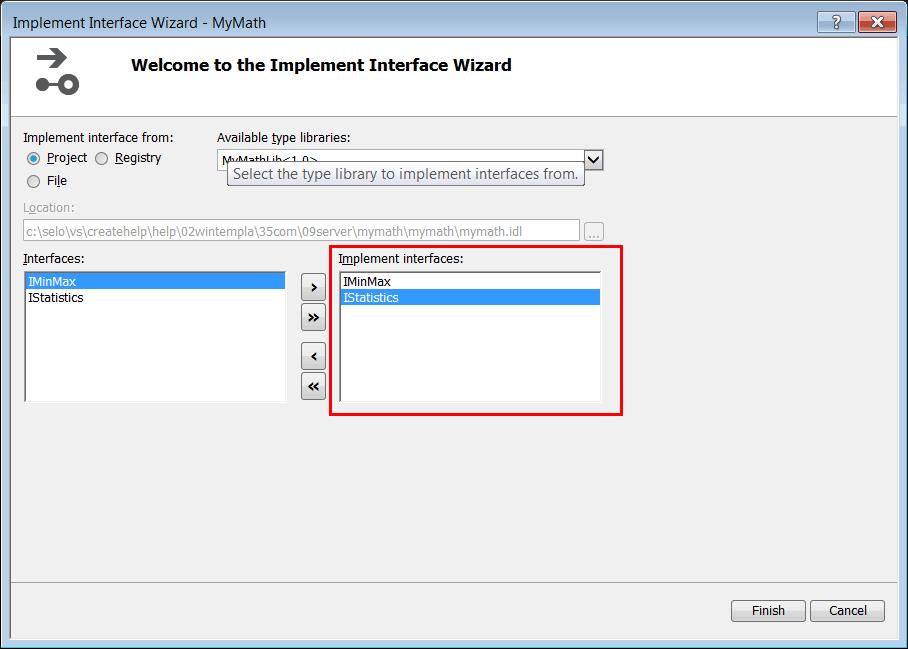Image resolution: width=908 pixels, height=649 pixels.
Task: Click the Location path input field
Action: (x=301, y=231)
